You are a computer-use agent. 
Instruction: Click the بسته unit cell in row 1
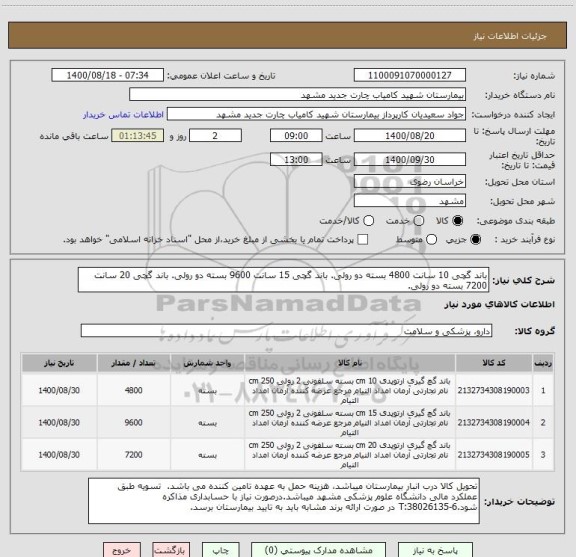coord(208,391)
